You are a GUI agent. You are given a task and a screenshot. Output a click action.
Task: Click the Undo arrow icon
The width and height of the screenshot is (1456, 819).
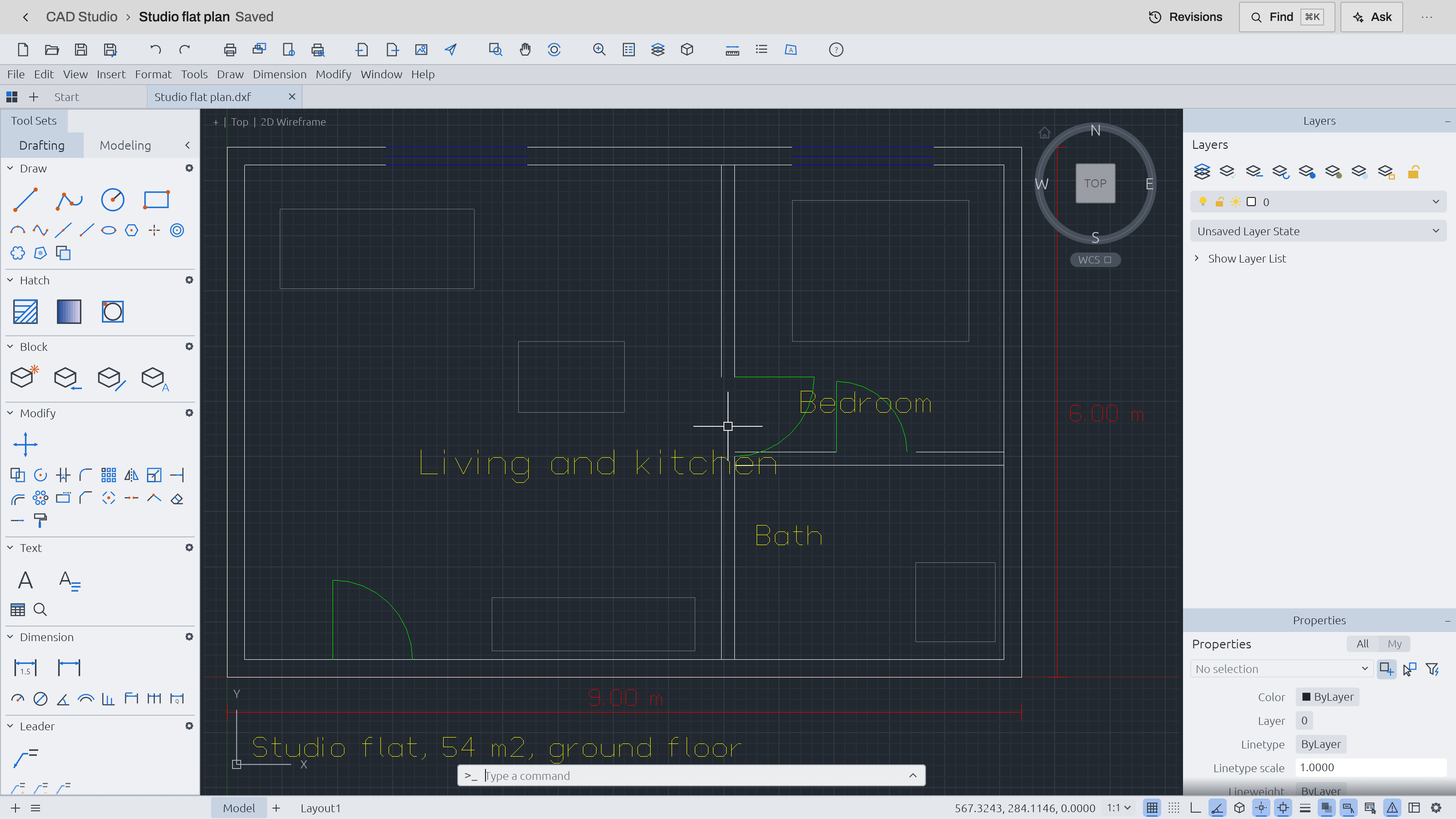[156, 50]
